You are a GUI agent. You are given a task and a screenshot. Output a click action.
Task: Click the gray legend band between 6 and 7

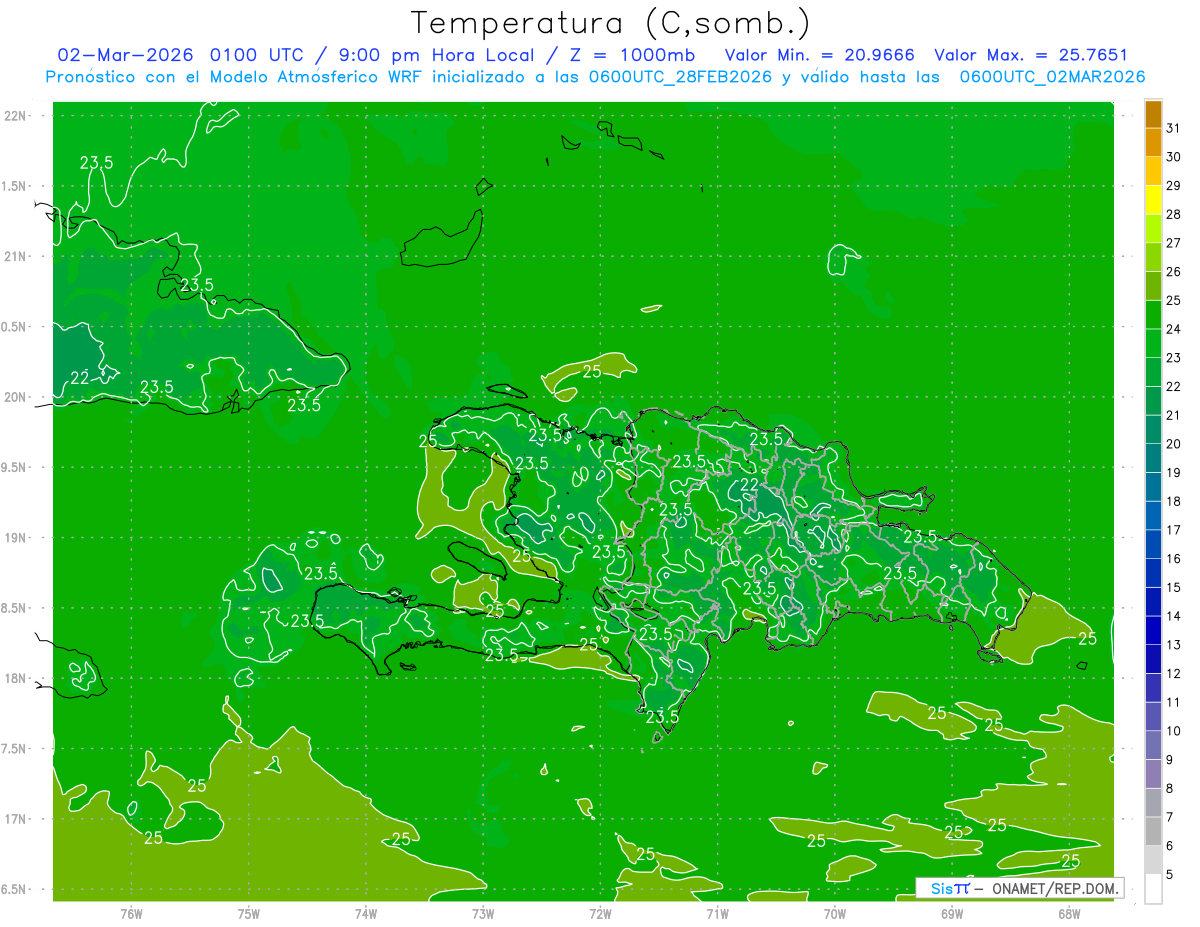1154,831
